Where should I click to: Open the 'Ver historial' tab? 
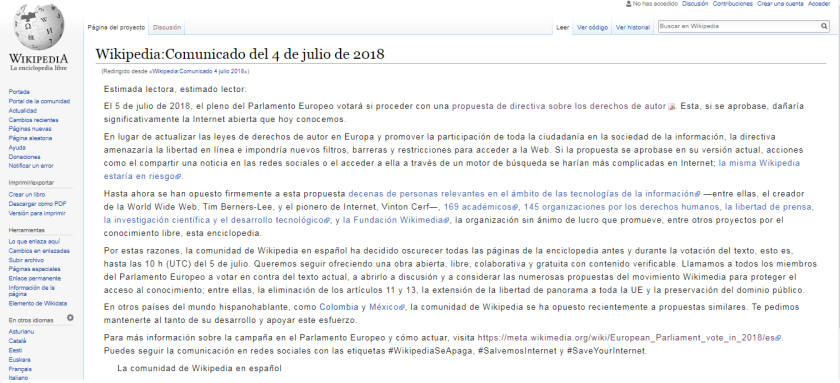[x=633, y=28]
